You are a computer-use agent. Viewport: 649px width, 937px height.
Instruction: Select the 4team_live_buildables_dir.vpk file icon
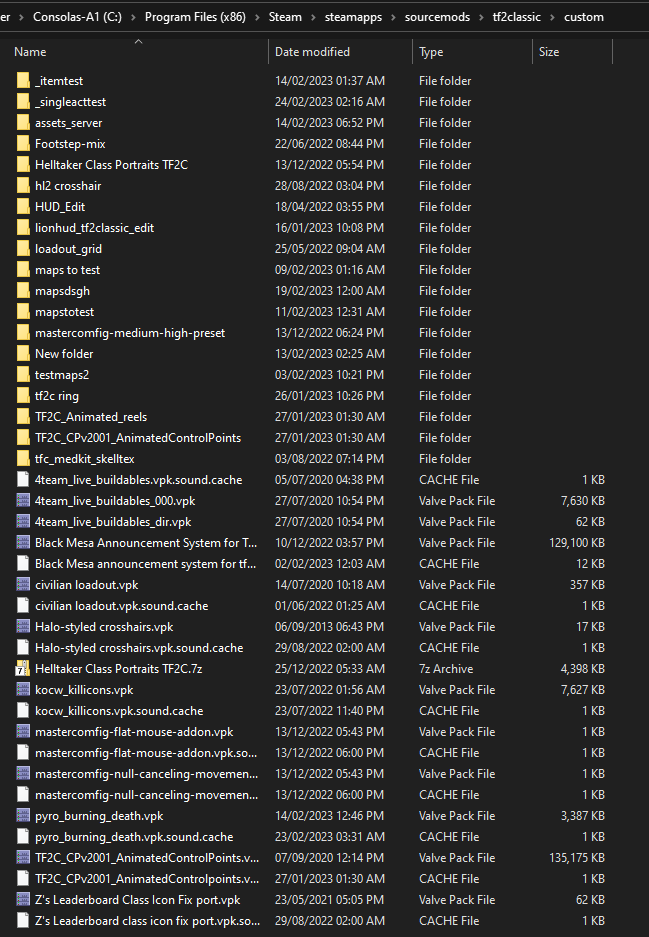[23, 522]
